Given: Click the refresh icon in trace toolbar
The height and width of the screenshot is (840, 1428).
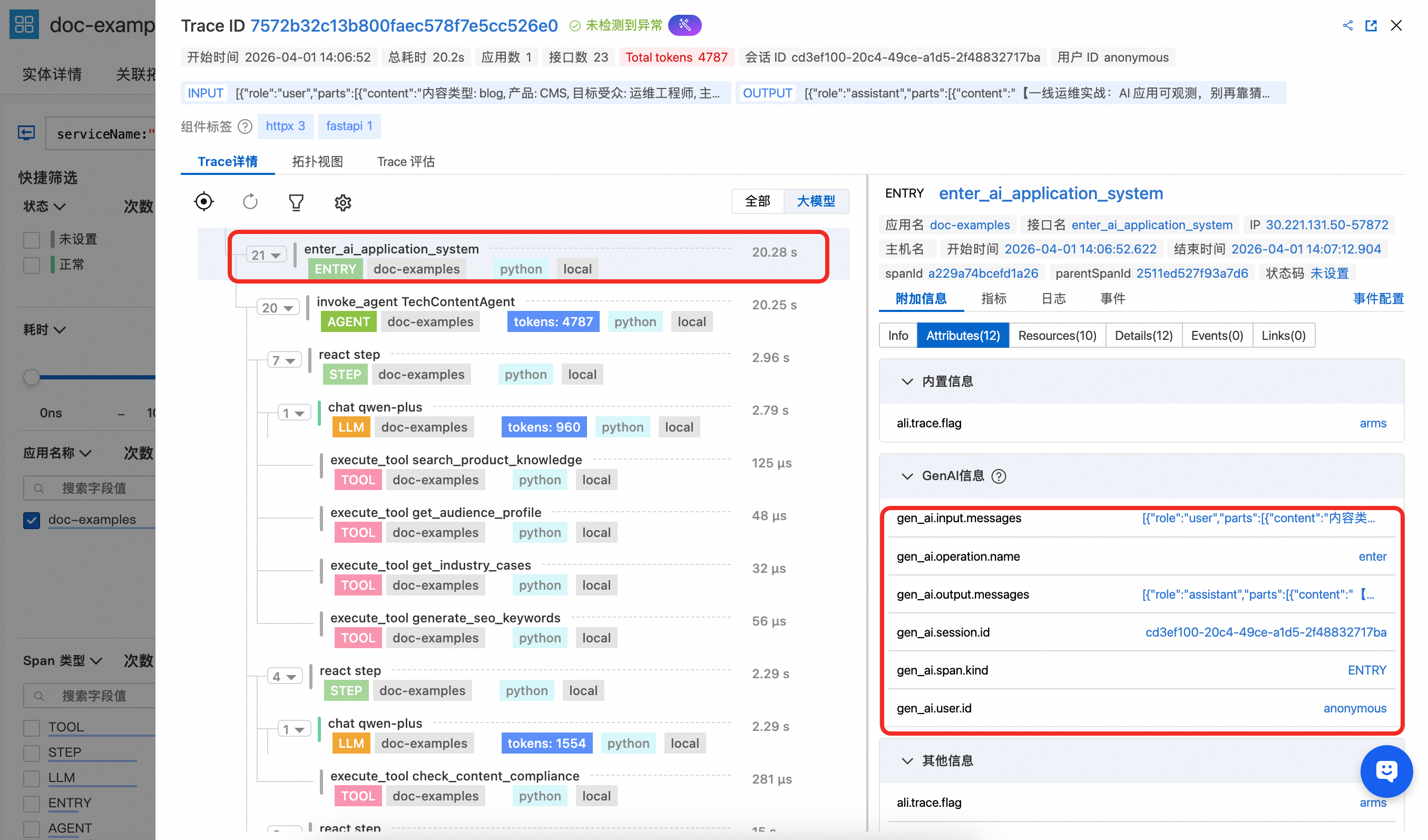Looking at the screenshot, I should 250,202.
